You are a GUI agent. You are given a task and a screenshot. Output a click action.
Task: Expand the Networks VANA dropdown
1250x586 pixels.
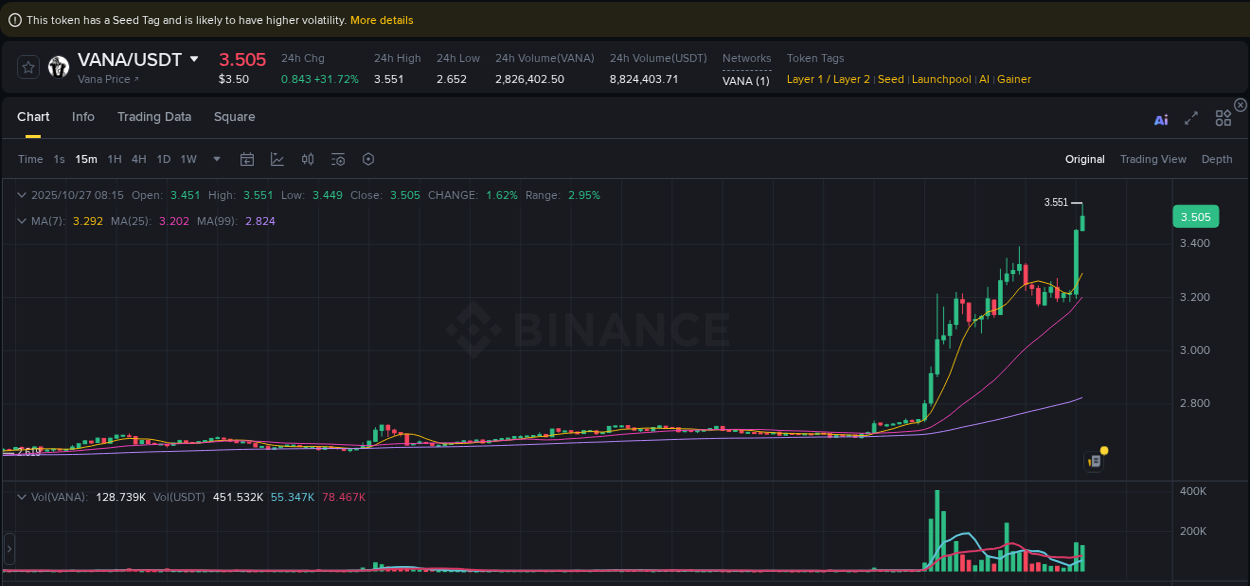(746, 80)
